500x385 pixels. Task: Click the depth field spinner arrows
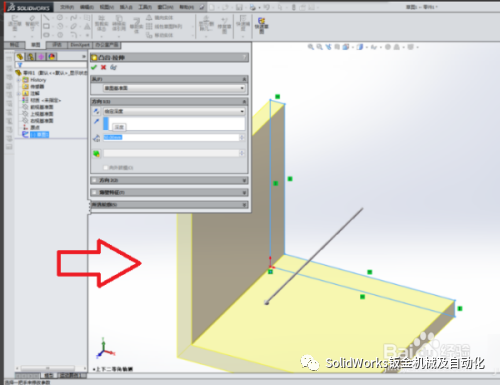242,137
